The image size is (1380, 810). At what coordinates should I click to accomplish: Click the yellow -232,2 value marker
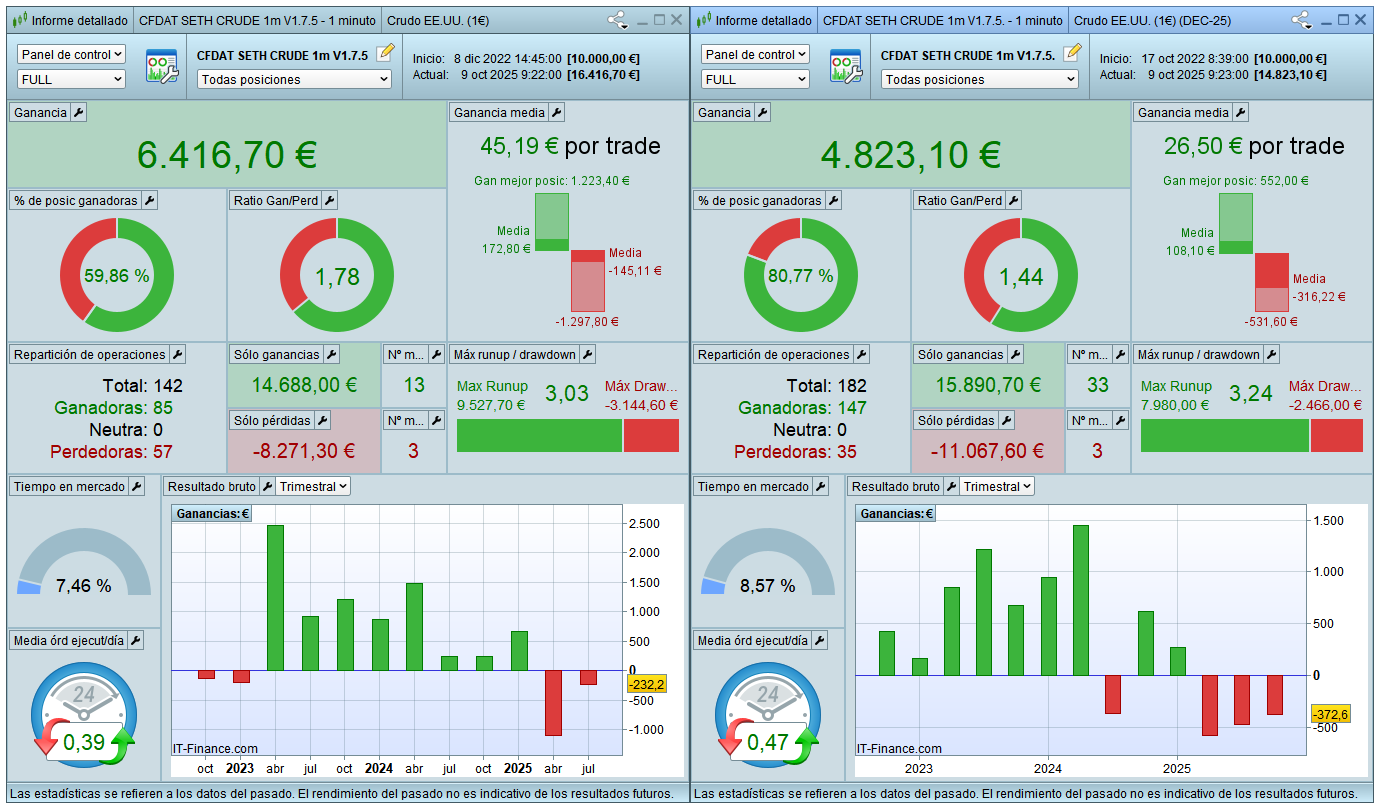coord(646,685)
